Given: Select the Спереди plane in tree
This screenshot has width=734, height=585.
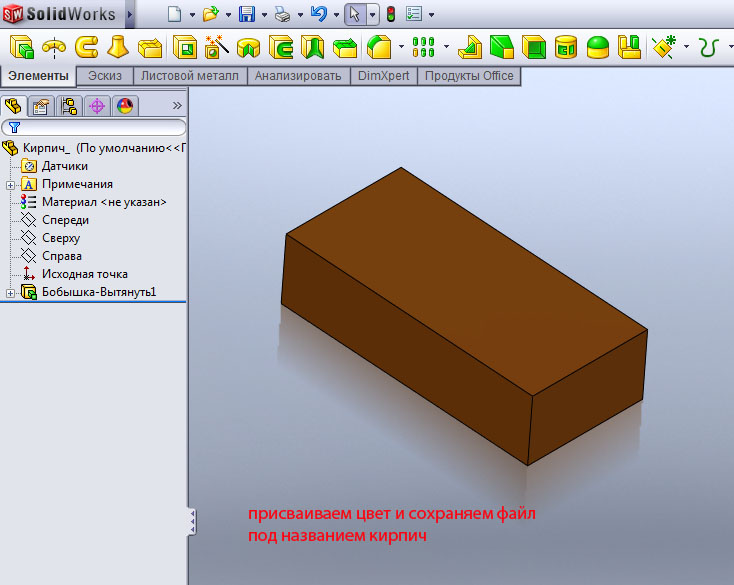Looking at the screenshot, I should coord(65,220).
